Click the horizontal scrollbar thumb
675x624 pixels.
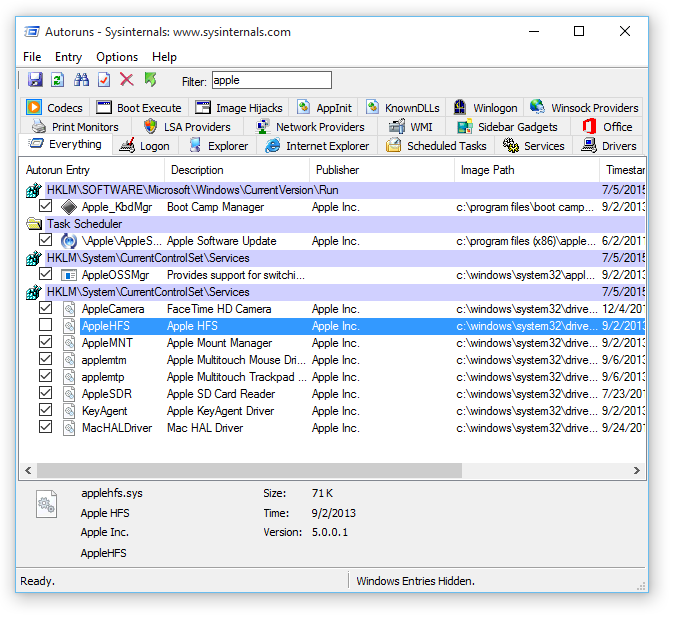249,470
